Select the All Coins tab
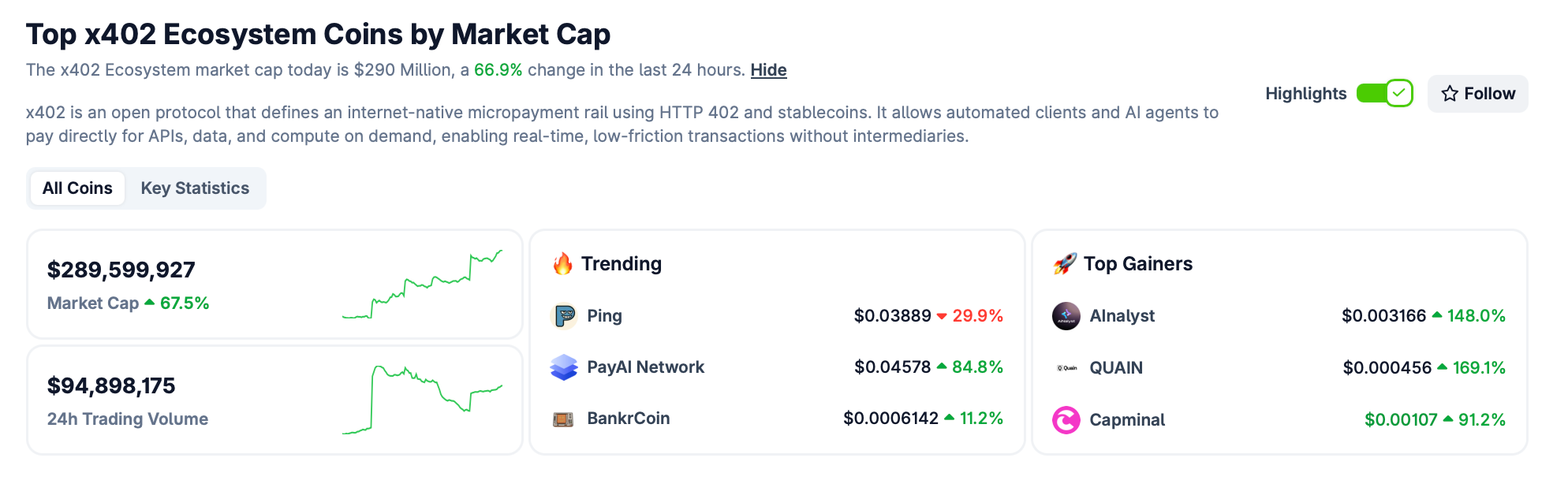The width and height of the screenshot is (1568, 495). pos(77,188)
